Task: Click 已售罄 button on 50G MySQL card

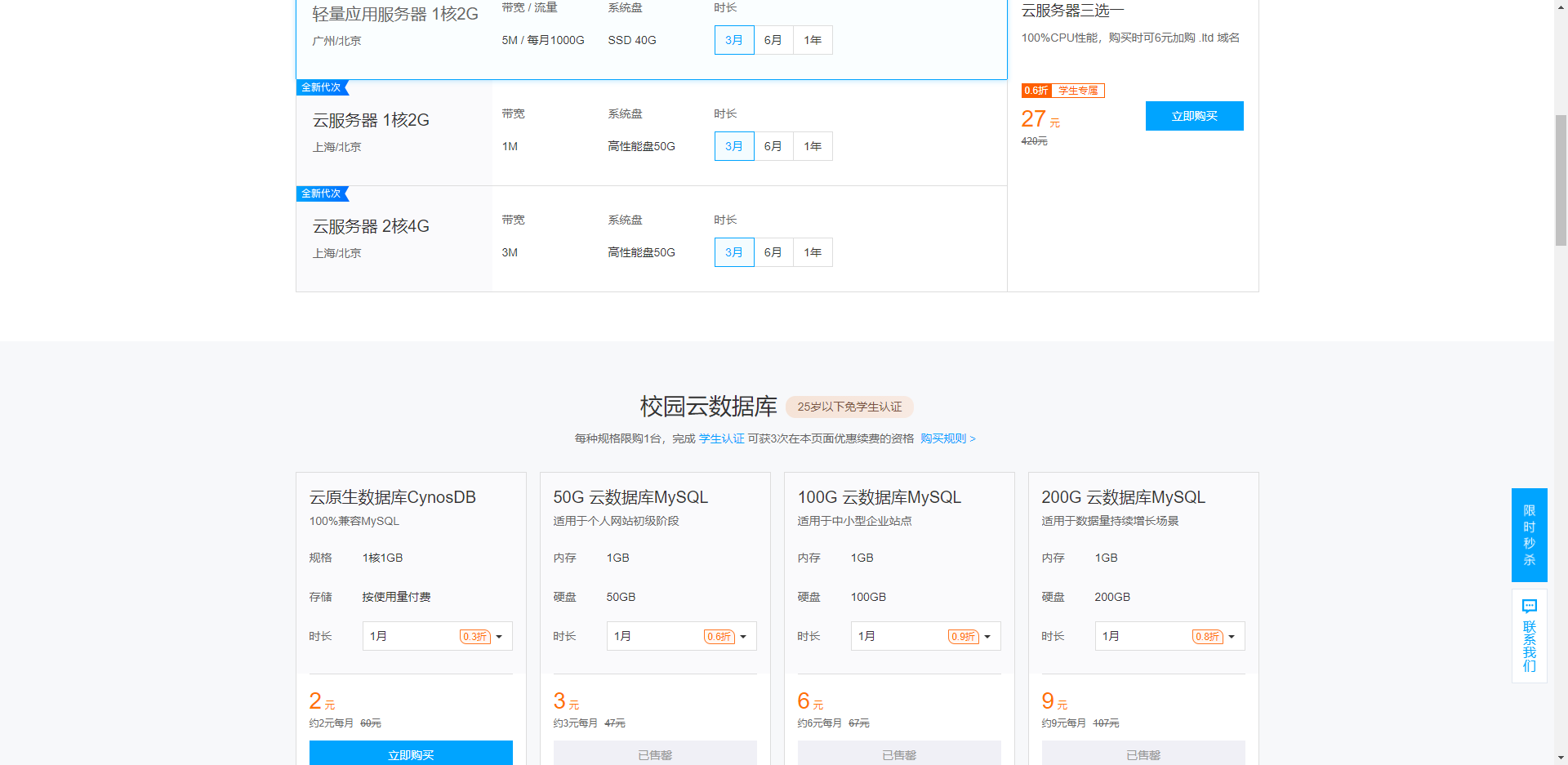Action: 655,754
